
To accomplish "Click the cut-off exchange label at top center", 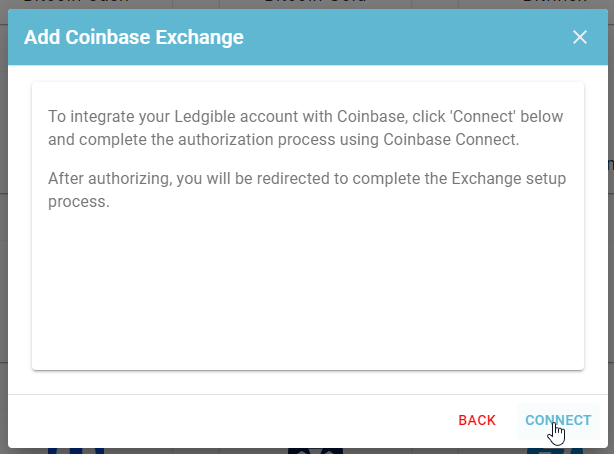I will click(x=315, y=2).
